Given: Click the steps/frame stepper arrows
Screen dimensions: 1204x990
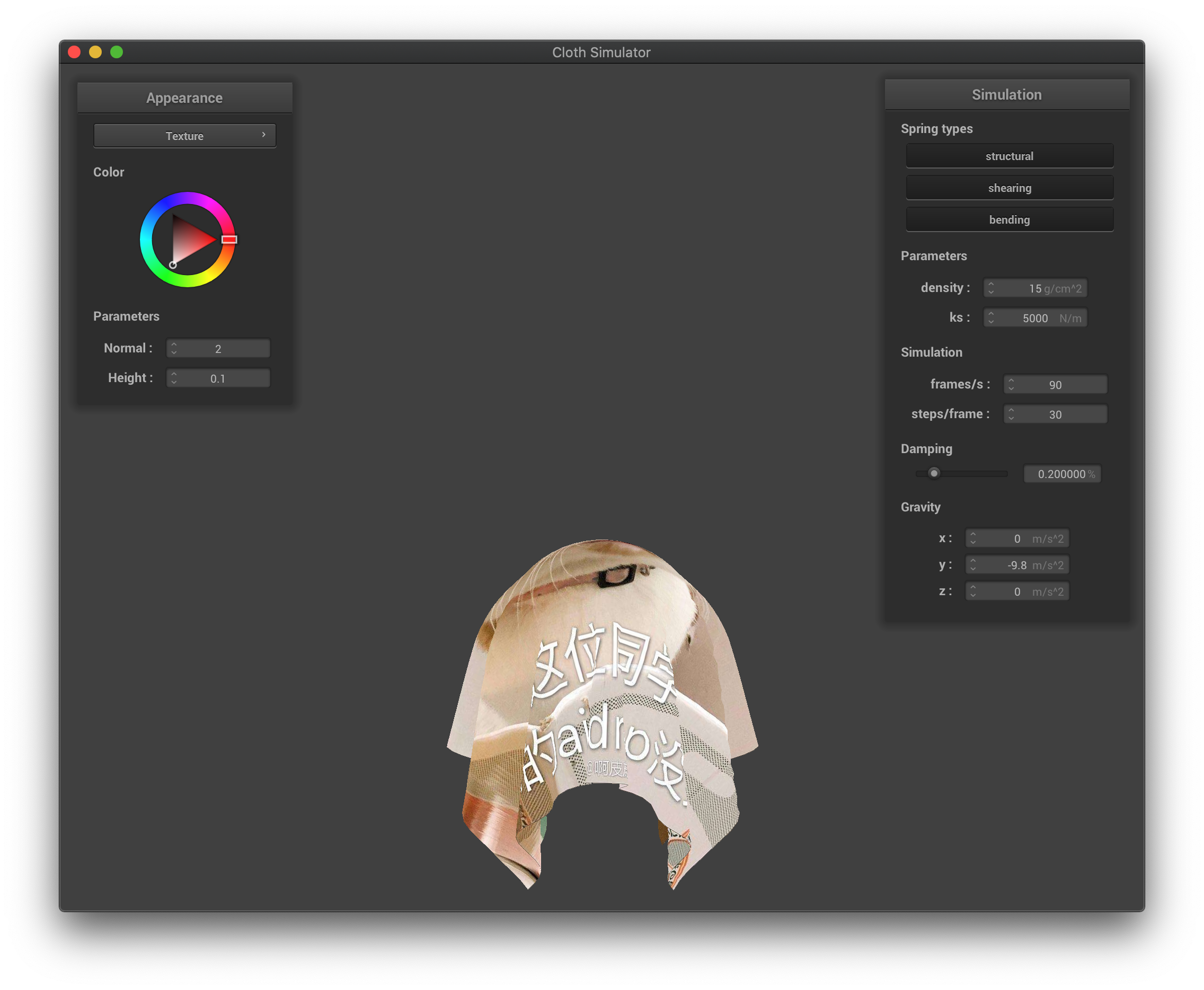Looking at the screenshot, I should coord(1011,414).
